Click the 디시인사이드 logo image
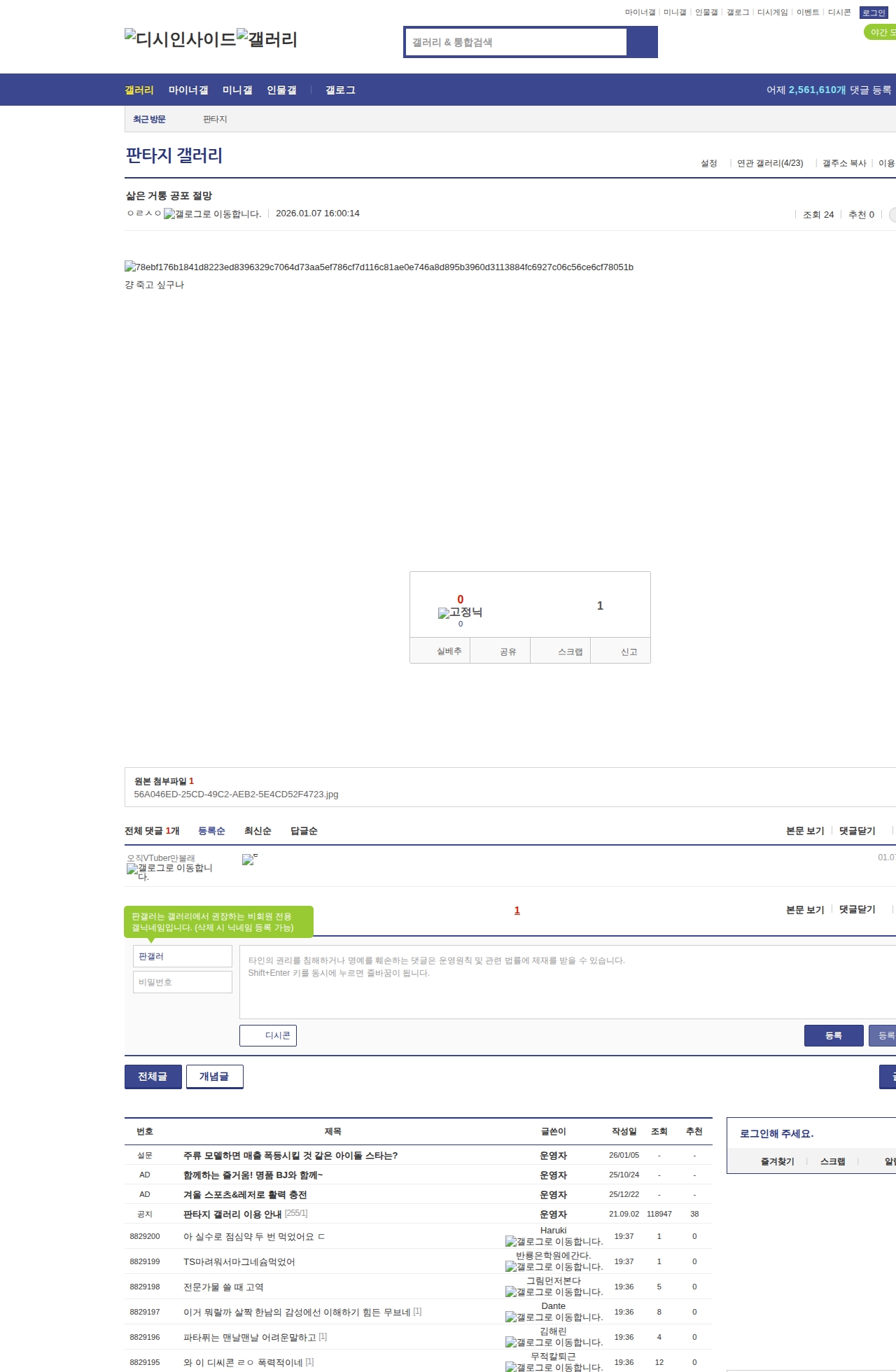Image resolution: width=896 pixels, height=1372 pixels. 180,39
